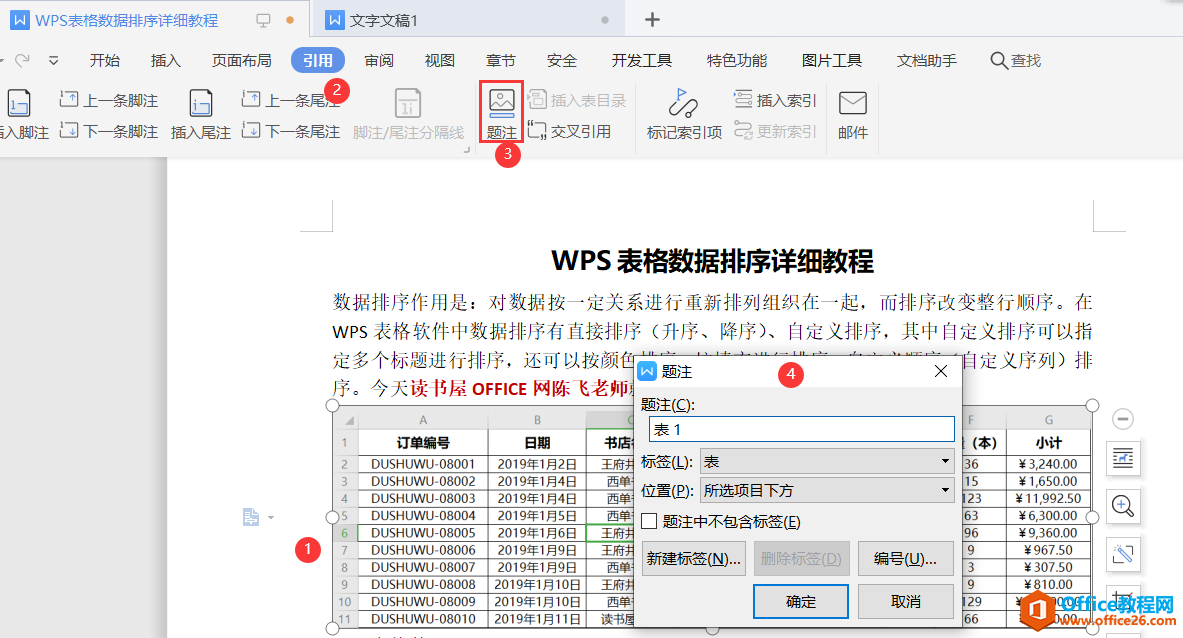Click 插入表目录 in ribbon
Image resolution: width=1183 pixels, height=638 pixels.
click(x=578, y=100)
